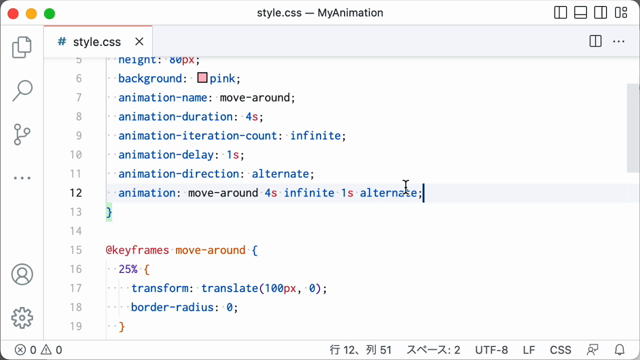Close the style.css tab
The height and width of the screenshot is (360, 640).
pos(139,41)
